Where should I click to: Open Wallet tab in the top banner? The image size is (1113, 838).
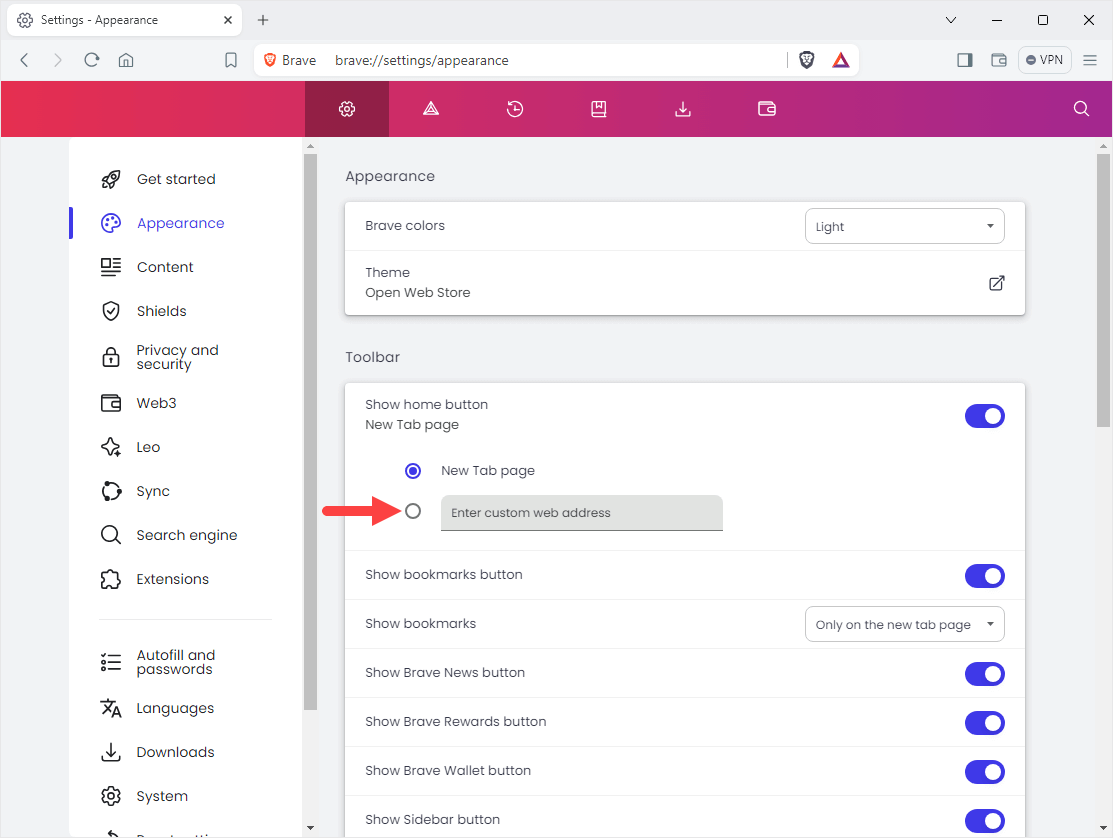point(767,109)
